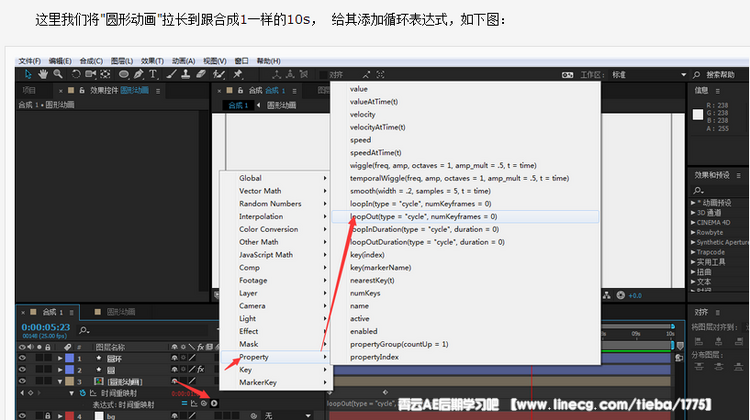Screen dimensions: 750x420
Task: Show expression post-graph icon
Action: pyautogui.click(x=194, y=403)
